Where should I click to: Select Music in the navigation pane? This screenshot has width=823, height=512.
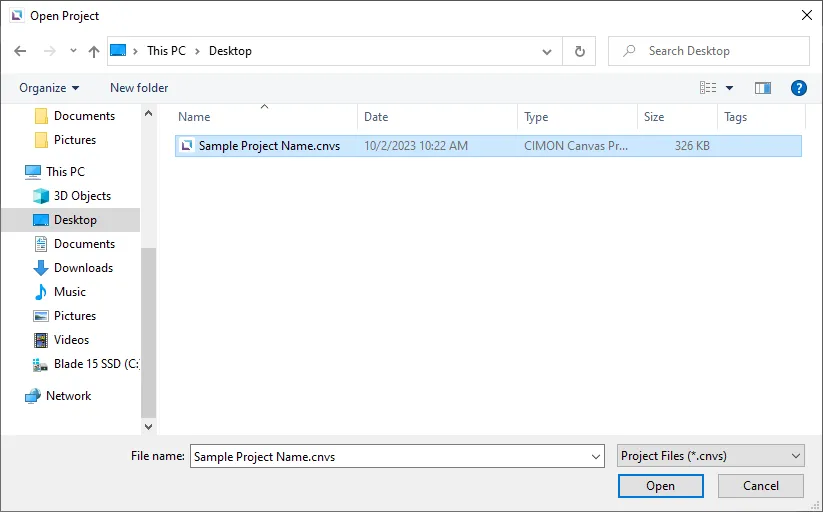[70, 292]
